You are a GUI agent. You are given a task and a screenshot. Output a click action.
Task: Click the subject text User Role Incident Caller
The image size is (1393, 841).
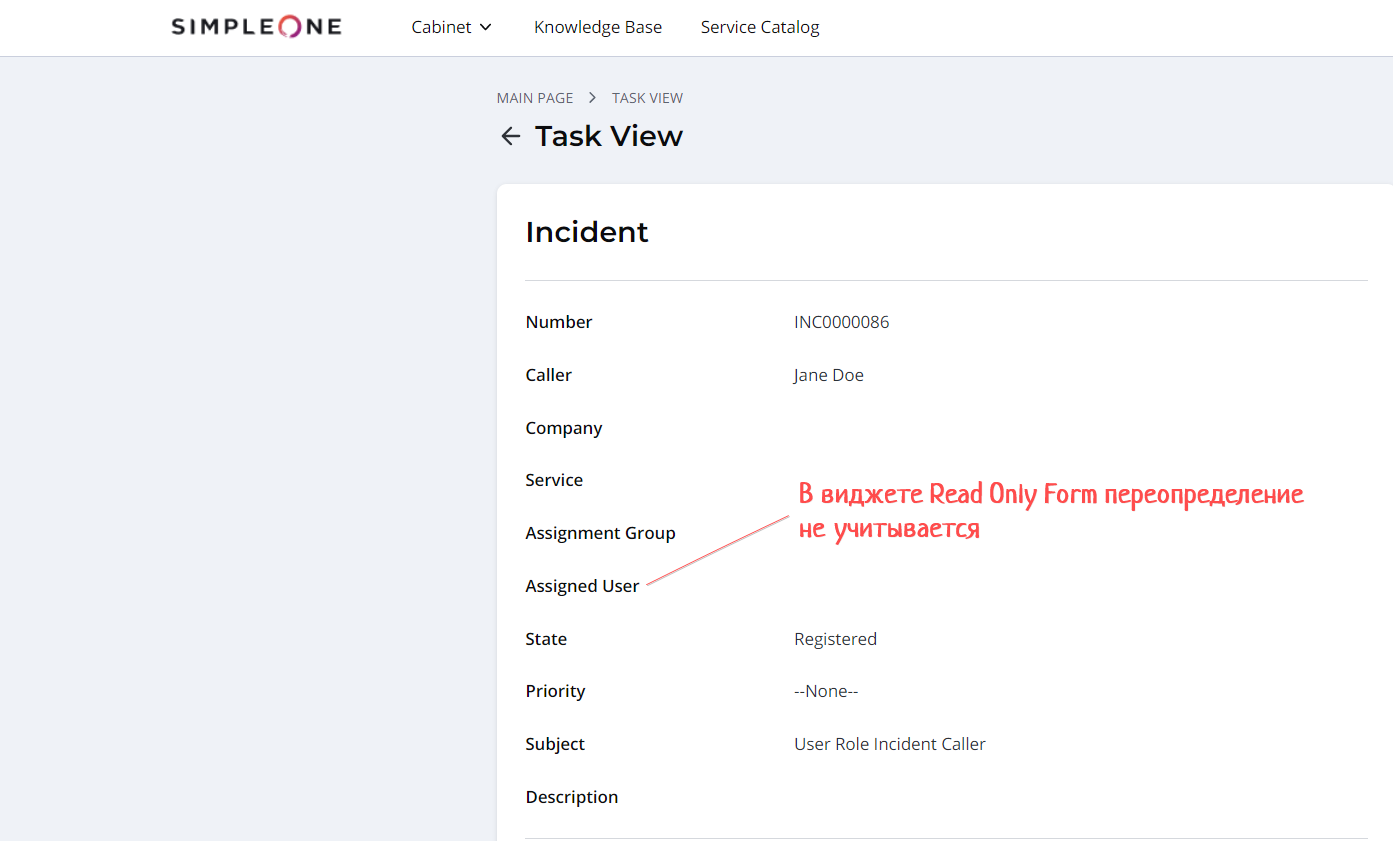[889, 744]
